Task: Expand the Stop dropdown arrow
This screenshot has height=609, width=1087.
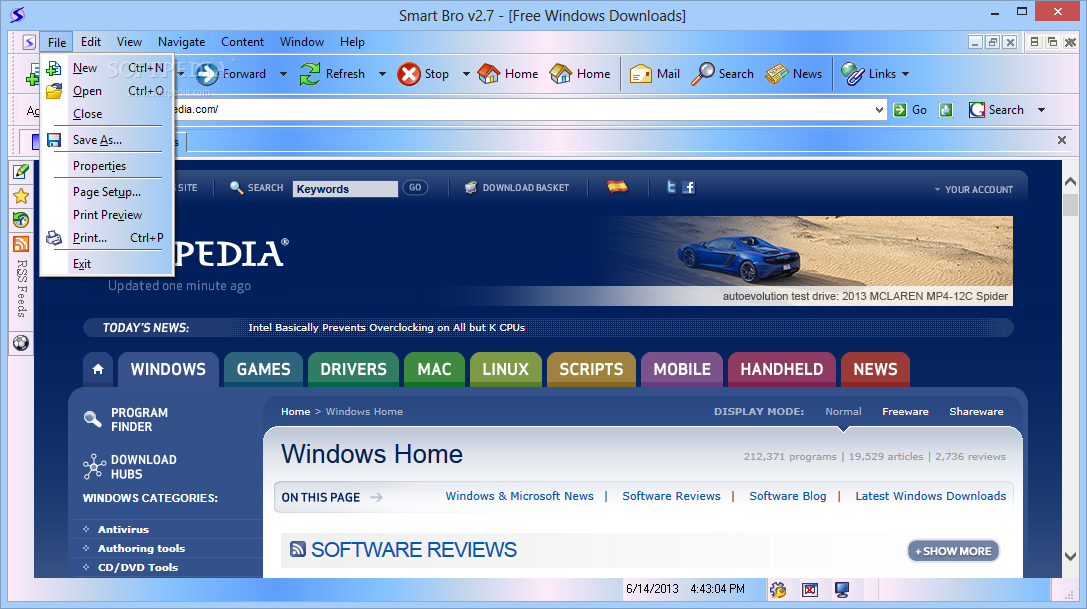Action: point(466,74)
